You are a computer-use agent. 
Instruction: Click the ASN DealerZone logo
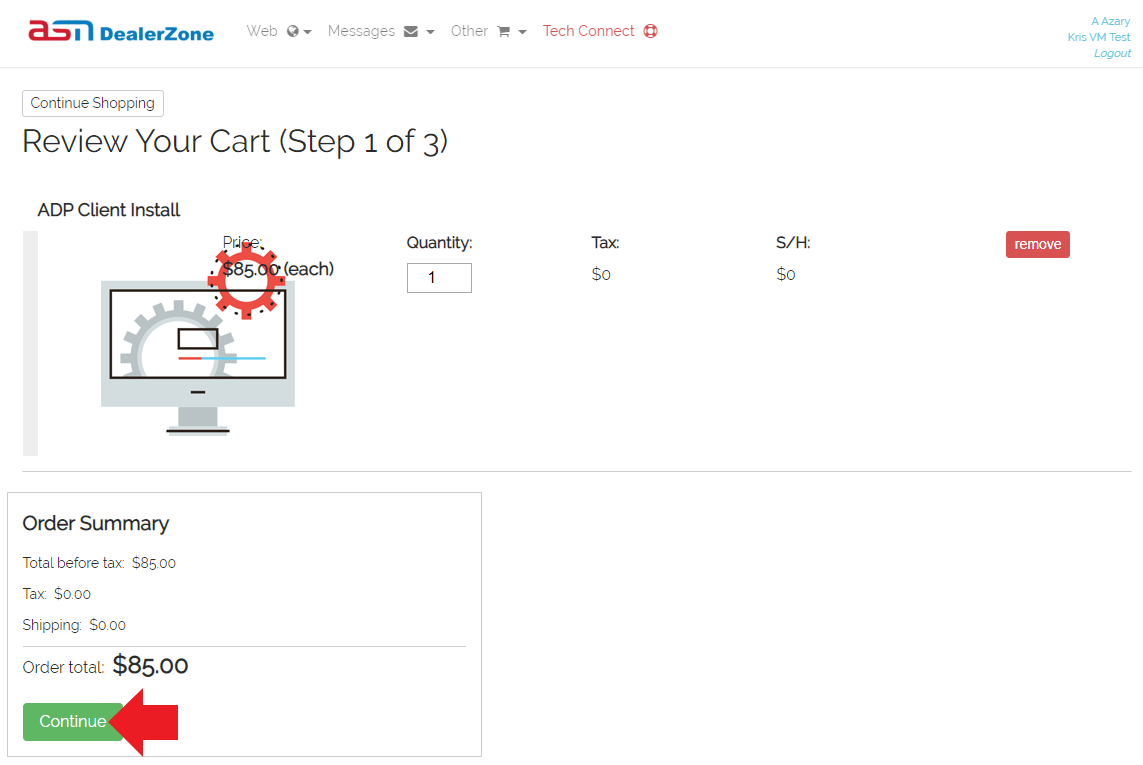[121, 31]
